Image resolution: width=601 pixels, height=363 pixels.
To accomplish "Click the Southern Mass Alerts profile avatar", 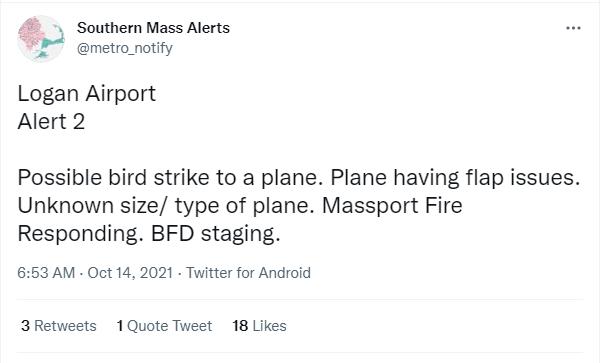I will click(41, 38).
